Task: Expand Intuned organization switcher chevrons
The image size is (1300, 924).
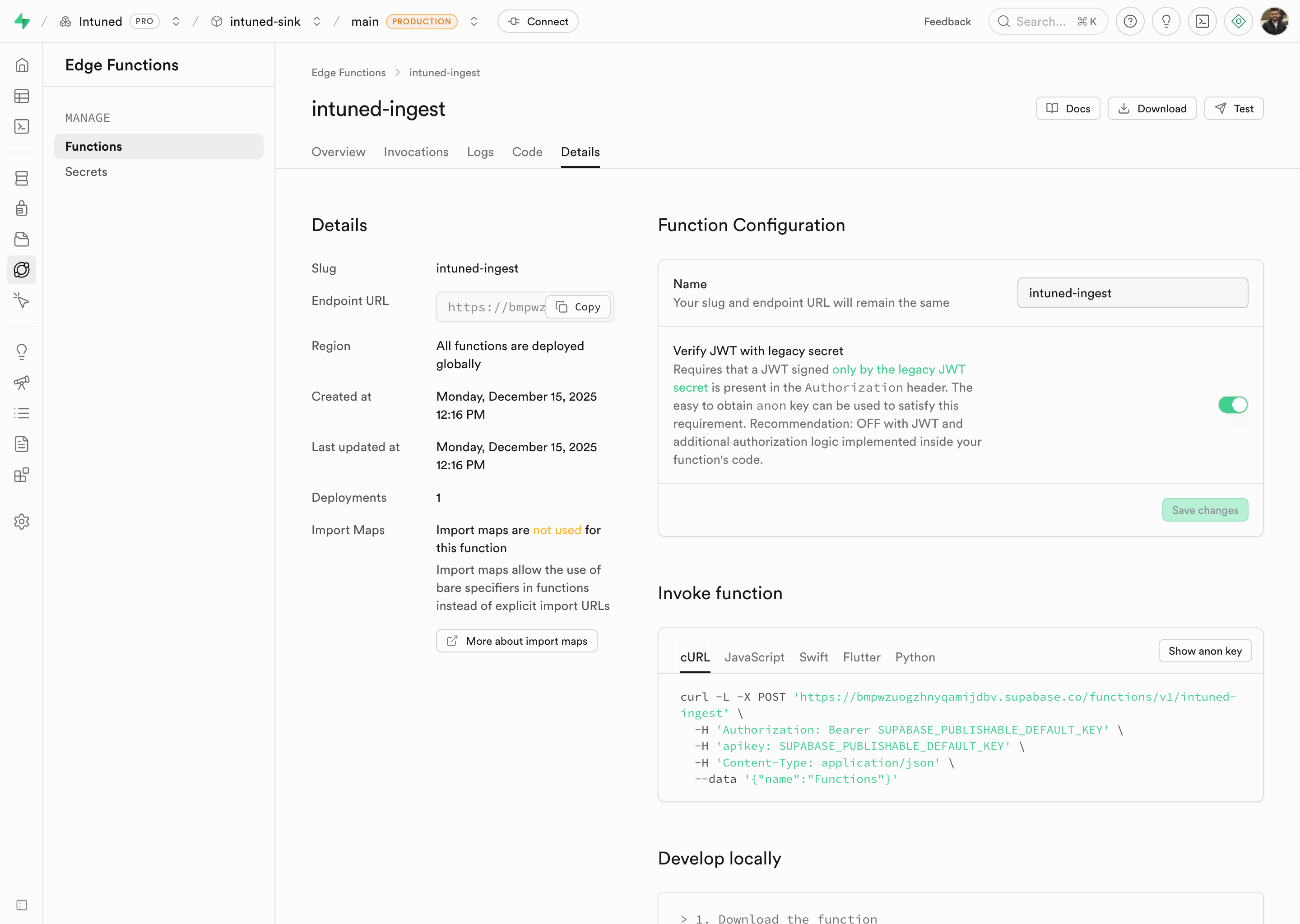Action: pyautogui.click(x=176, y=22)
